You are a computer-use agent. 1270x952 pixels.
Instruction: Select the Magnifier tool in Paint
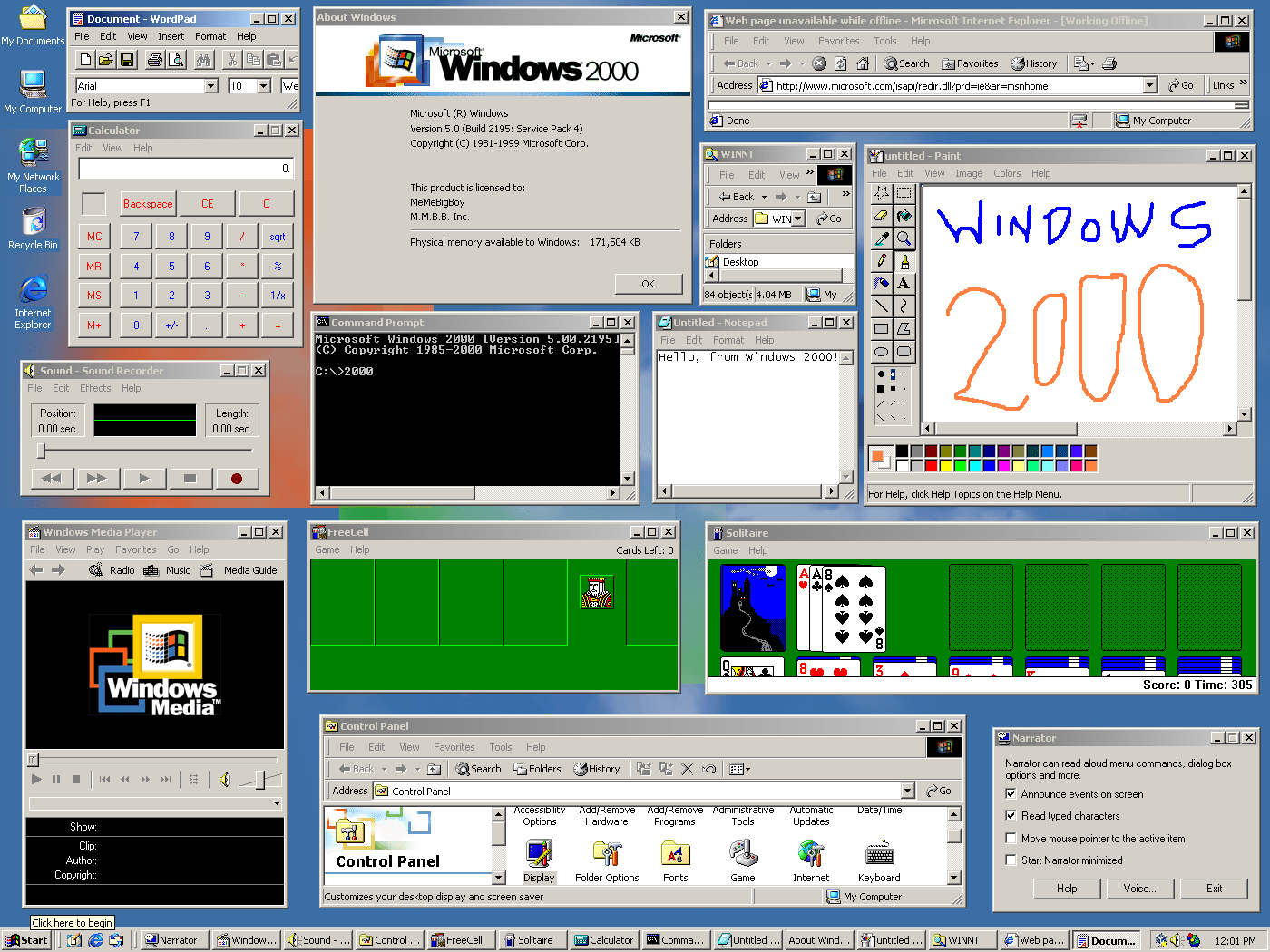click(904, 238)
